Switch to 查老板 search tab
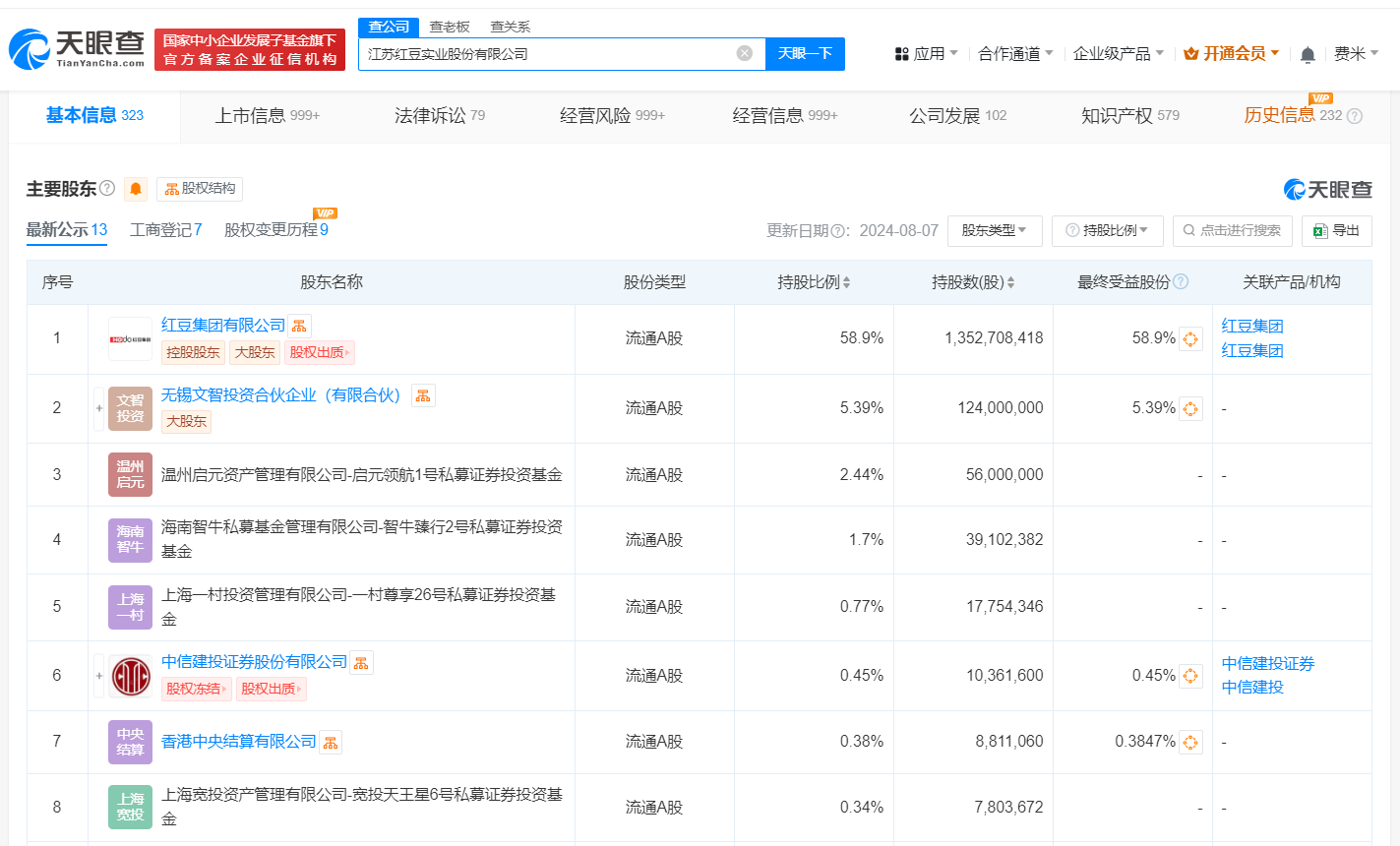 pos(450,27)
